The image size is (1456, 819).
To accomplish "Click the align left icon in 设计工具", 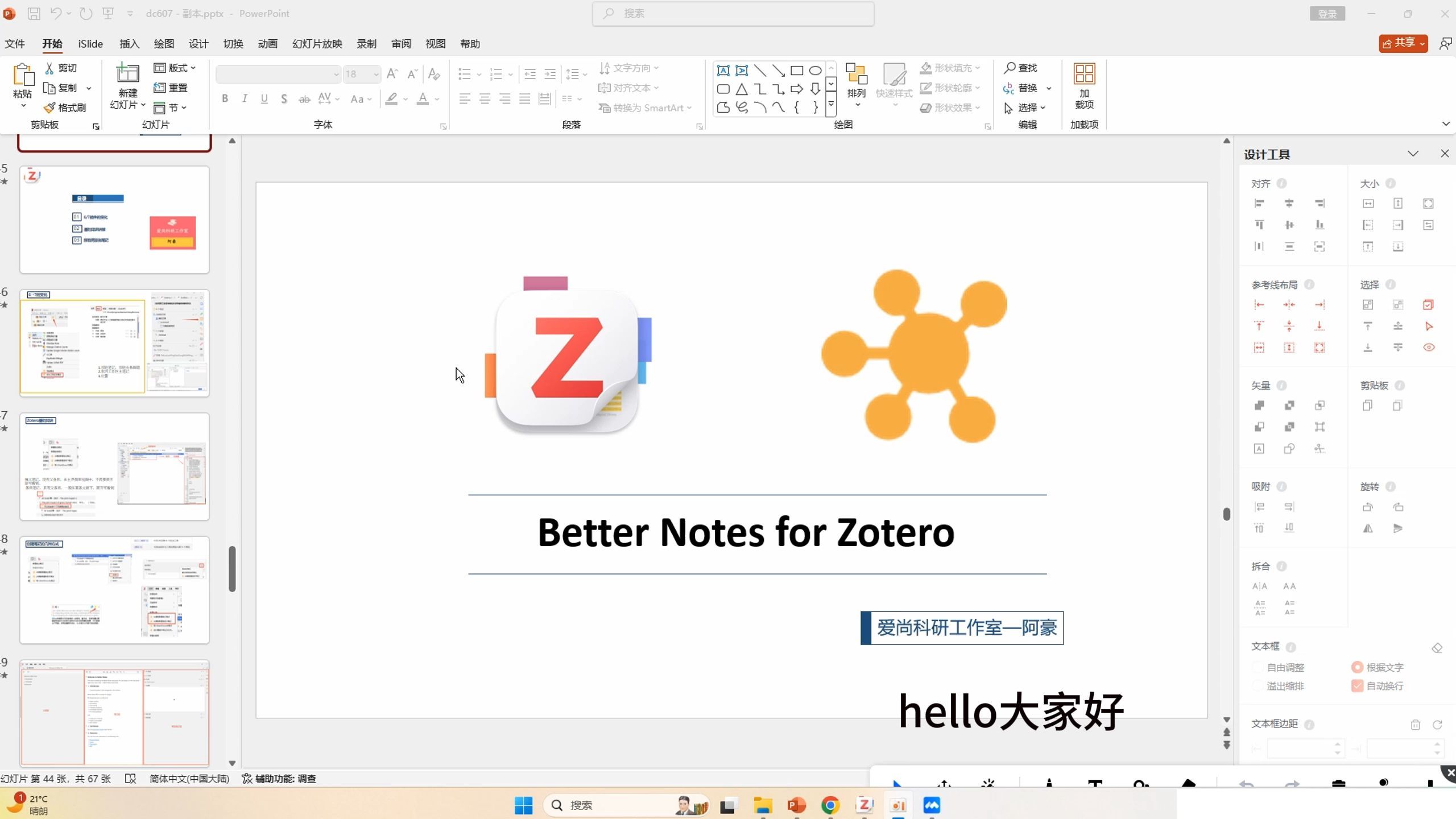I will pyautogui.click(x=1259, y=204).
